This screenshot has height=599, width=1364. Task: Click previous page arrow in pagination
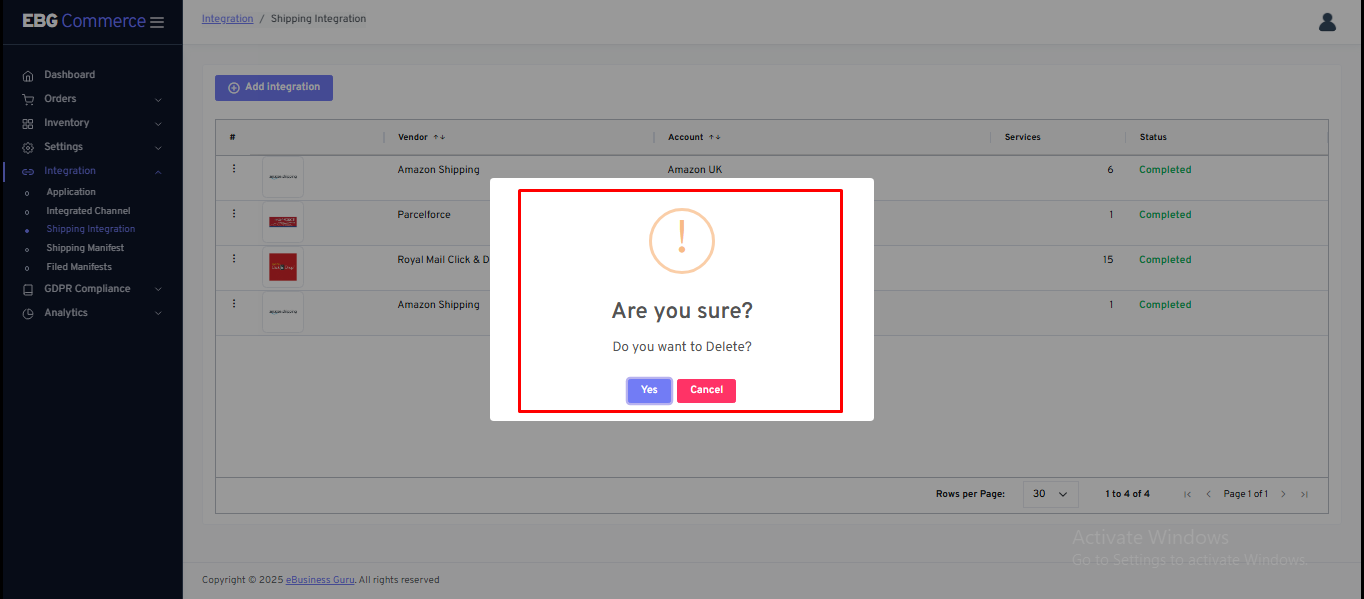[x=1208, y=494]
